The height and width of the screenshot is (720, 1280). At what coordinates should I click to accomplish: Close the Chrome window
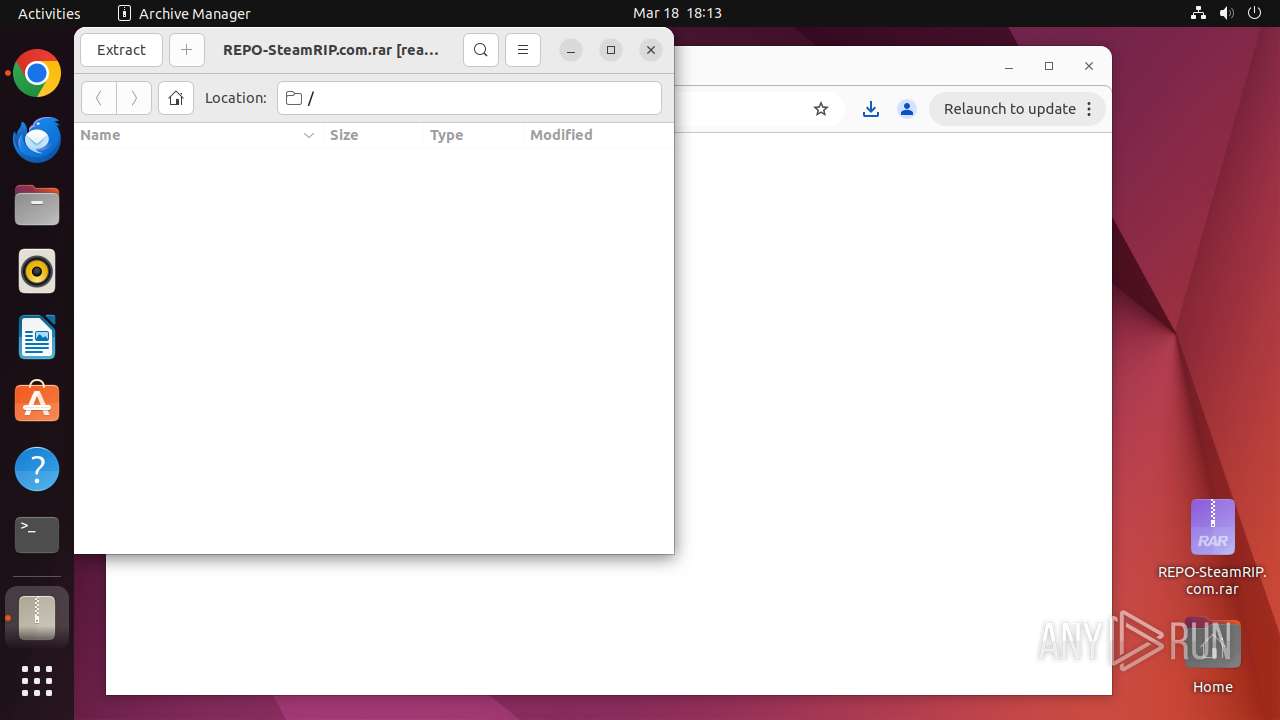point(1089,66)
